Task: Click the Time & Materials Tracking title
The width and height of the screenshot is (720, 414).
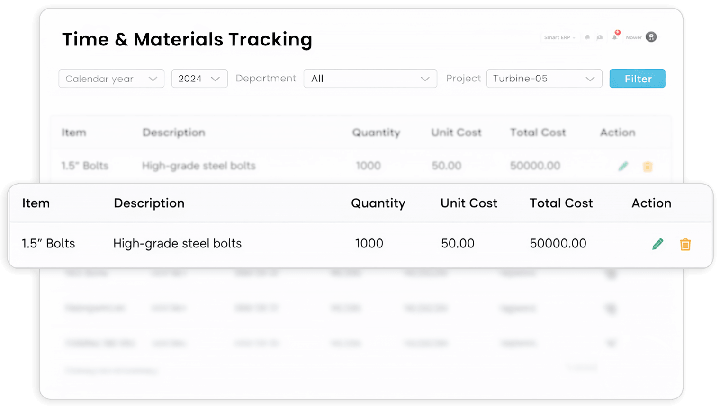Action: tap(187, 39)
